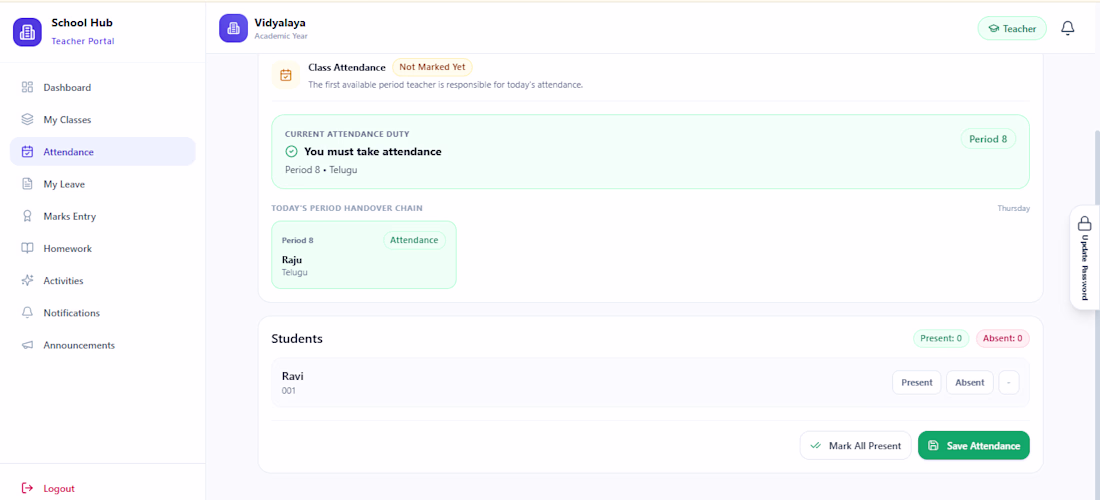Click the Homework book icon
The image size is (1100, 500).
(27, 248)
